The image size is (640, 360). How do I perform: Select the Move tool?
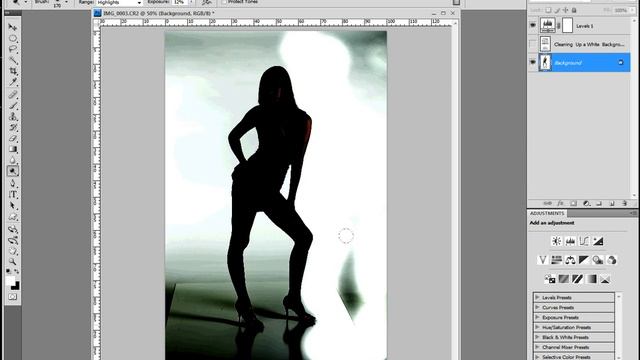13,27
